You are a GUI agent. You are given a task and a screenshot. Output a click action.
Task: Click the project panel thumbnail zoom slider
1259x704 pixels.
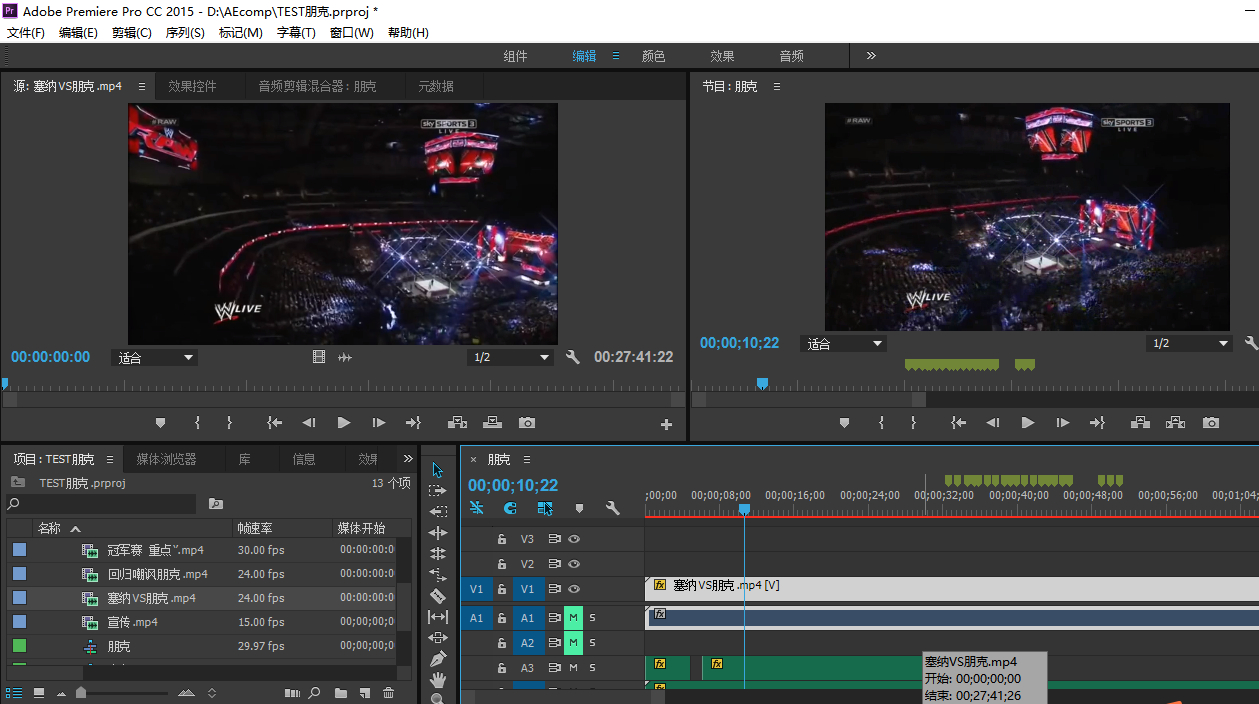[x=82, y=693]
